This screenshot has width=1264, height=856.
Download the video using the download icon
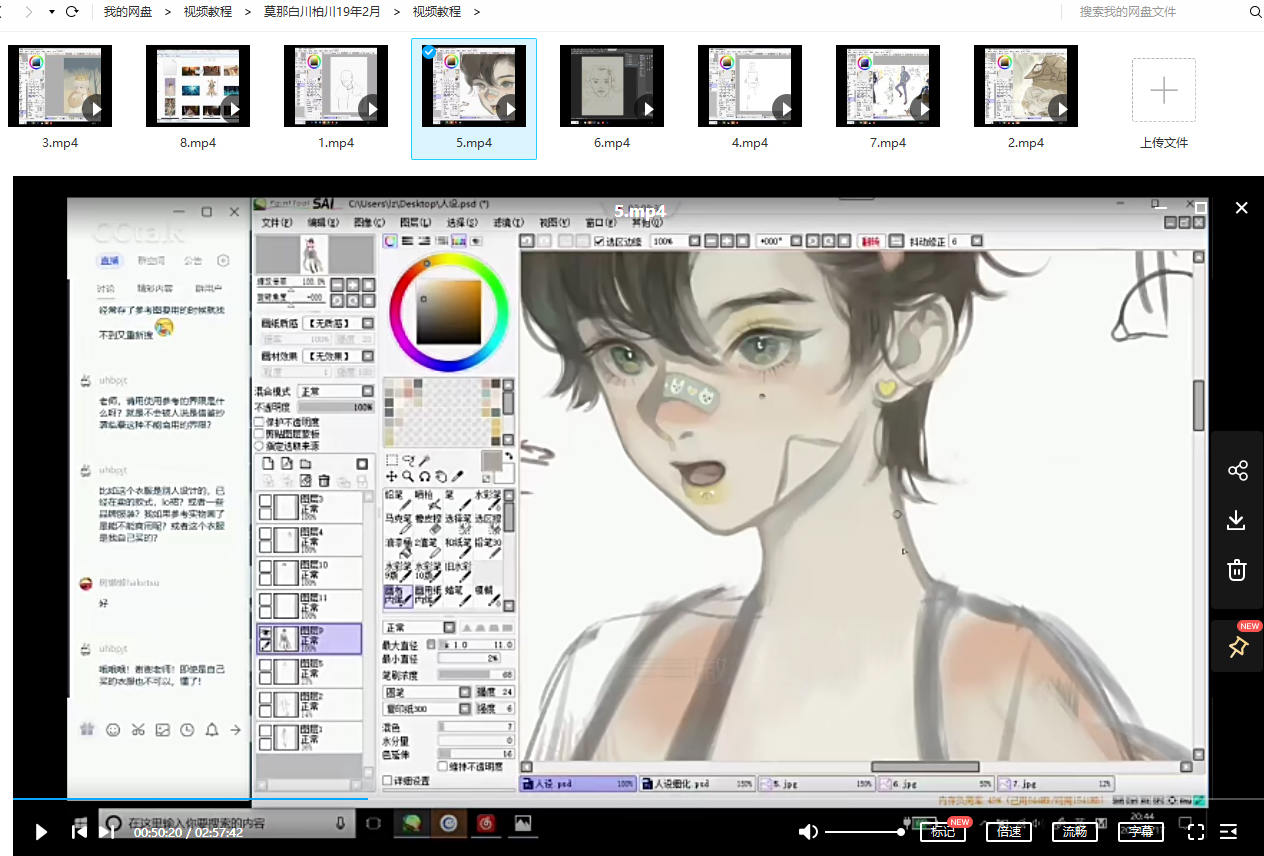point(1237,520)
